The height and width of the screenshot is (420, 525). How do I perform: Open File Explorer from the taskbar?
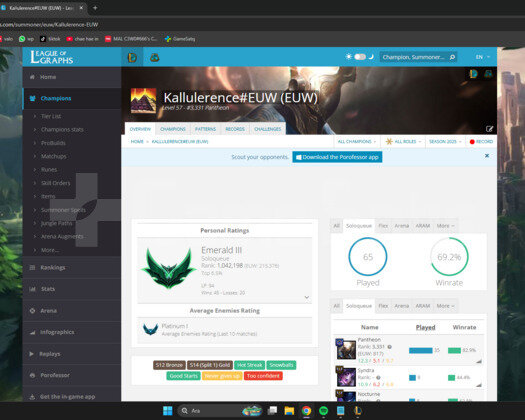[x=289, y=411]
